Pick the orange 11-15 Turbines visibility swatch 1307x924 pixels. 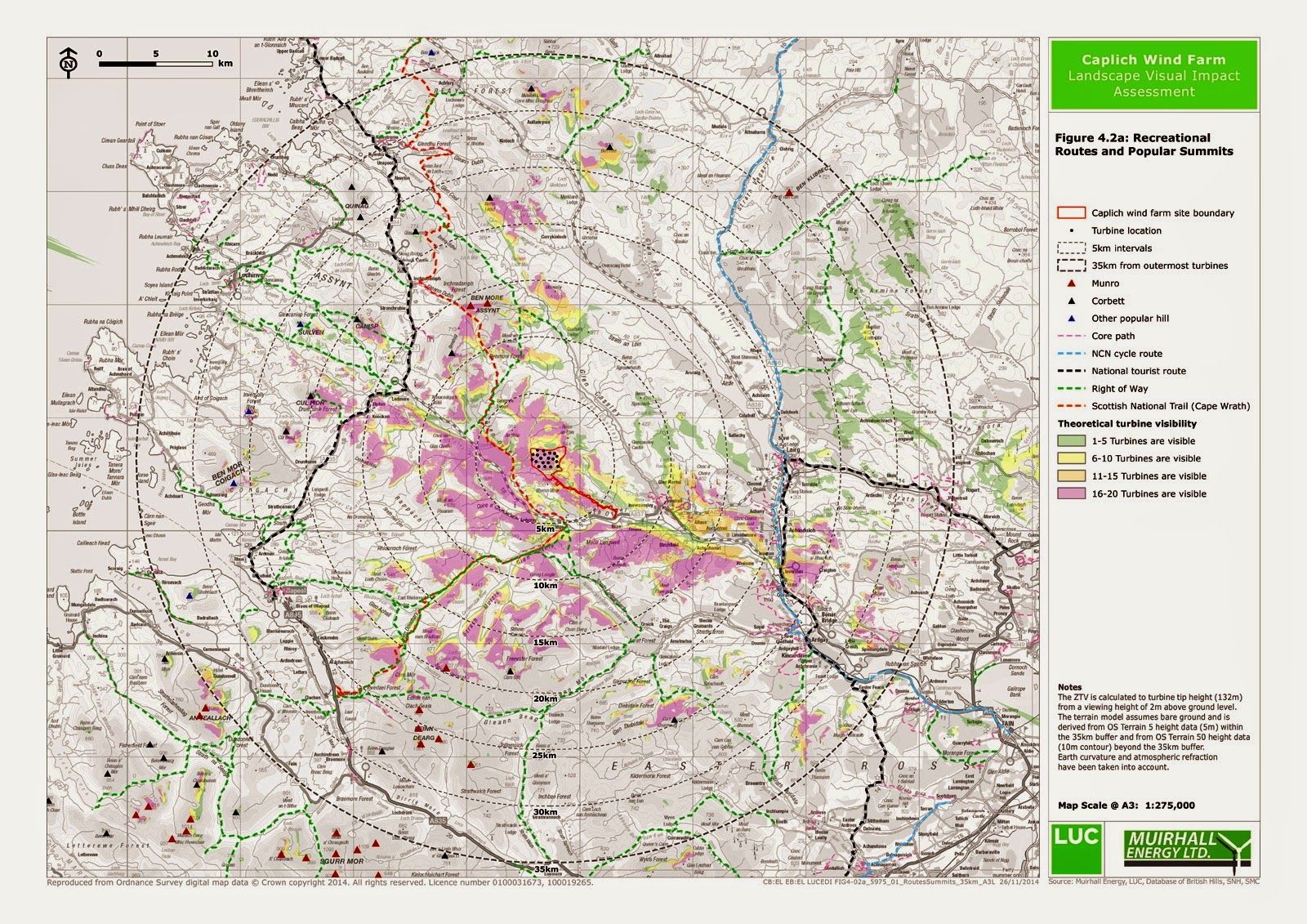tap(1070, 476)
